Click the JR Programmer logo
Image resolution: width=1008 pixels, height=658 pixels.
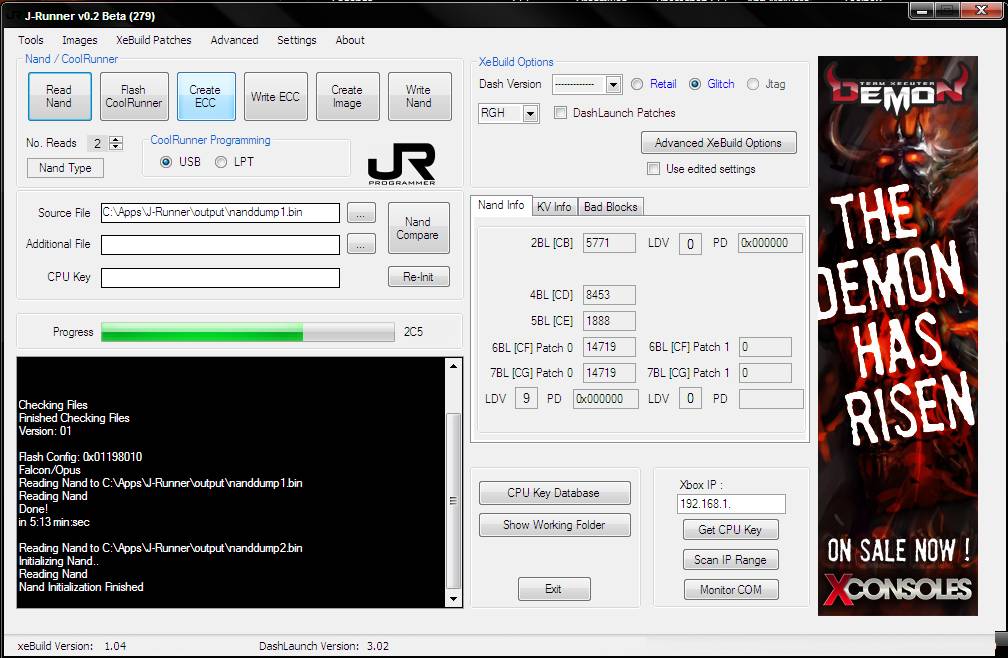402,164
